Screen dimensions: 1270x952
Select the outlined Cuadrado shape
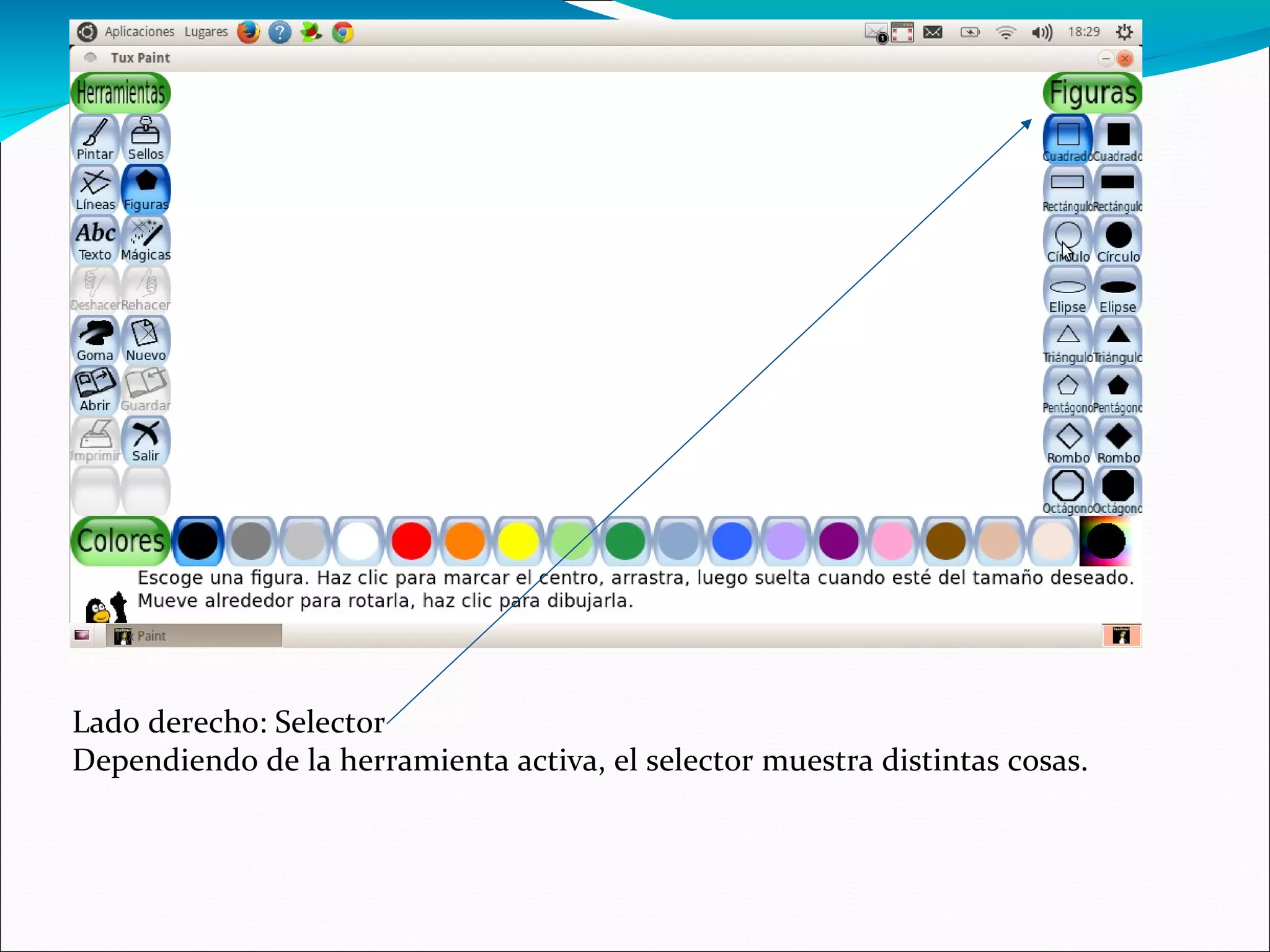point(1067,139)
